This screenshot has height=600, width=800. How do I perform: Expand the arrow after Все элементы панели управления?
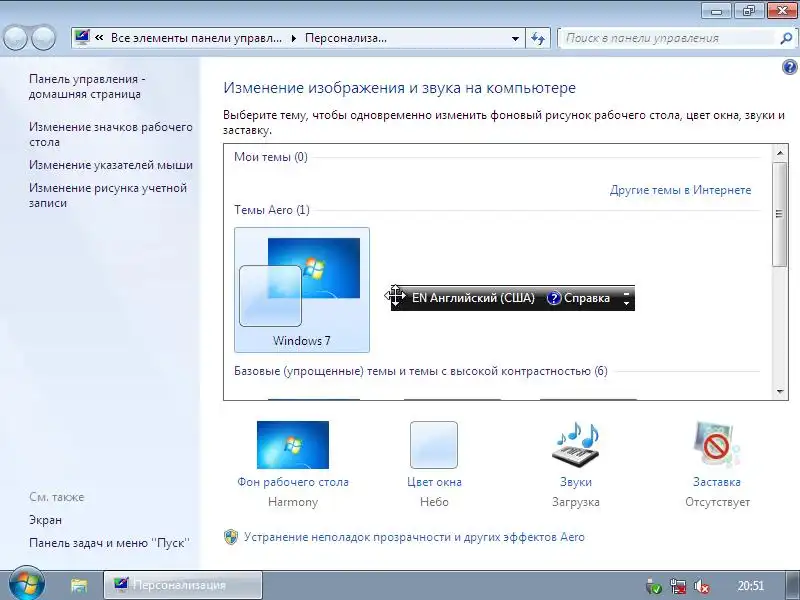pos(293,38)
